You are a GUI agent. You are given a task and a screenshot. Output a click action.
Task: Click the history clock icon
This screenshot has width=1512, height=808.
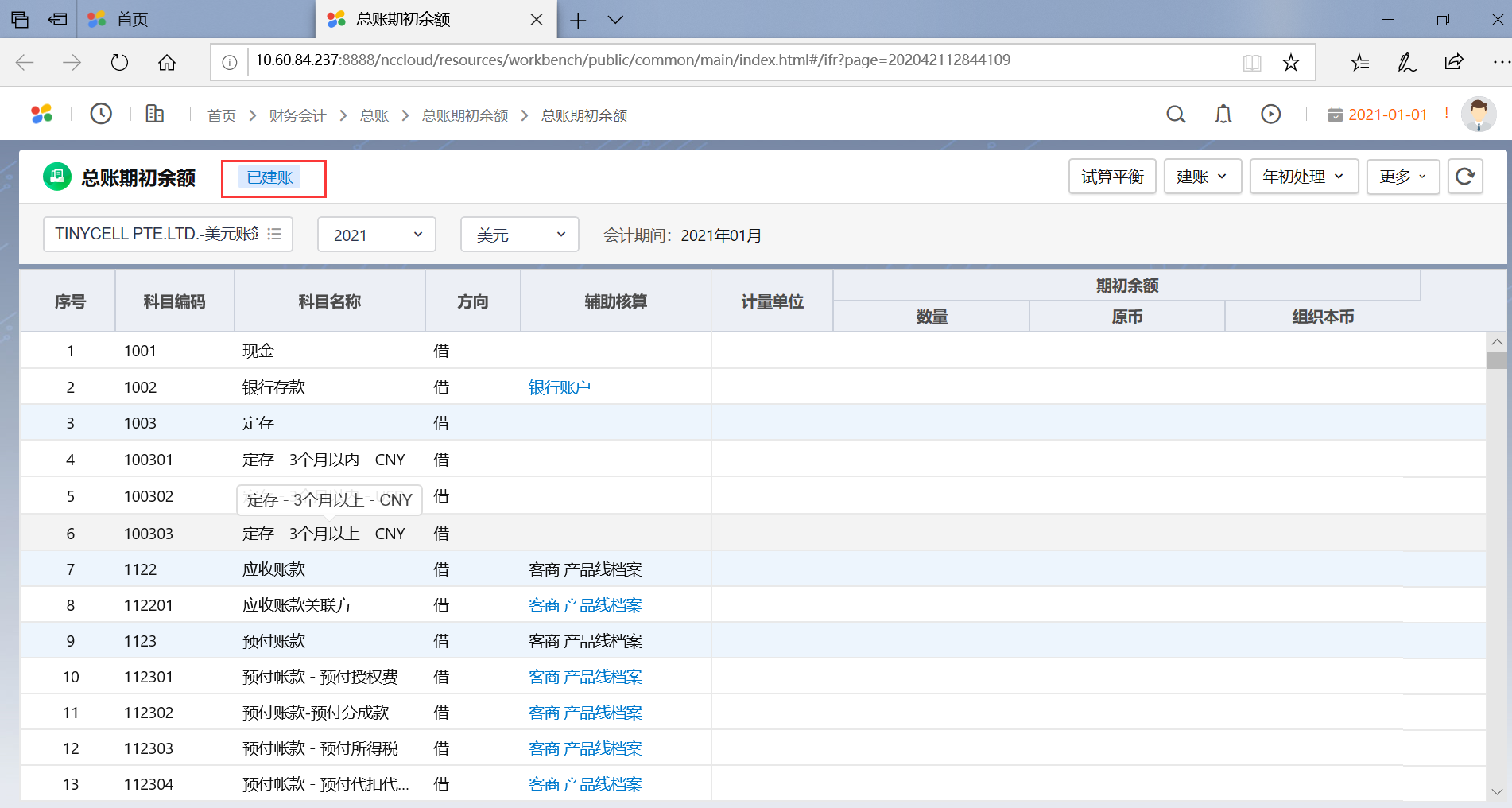tap(101, 114)
